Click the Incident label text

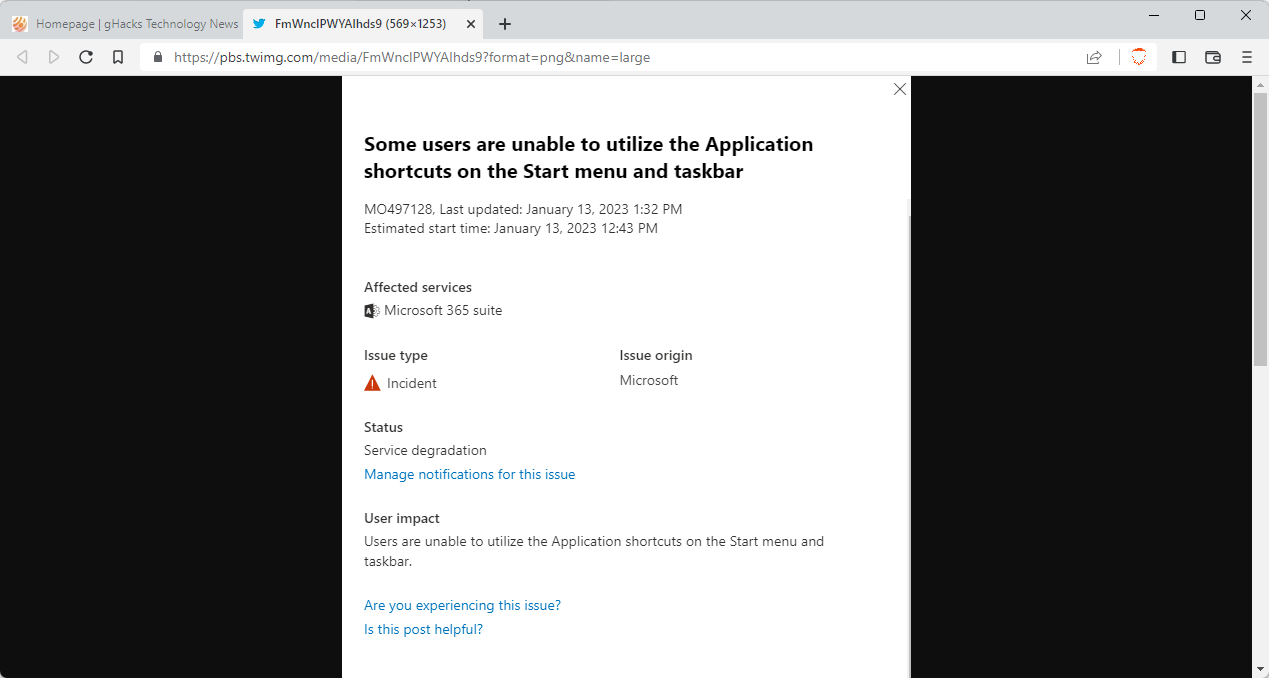pyautogui.click(x=412, y=383)
